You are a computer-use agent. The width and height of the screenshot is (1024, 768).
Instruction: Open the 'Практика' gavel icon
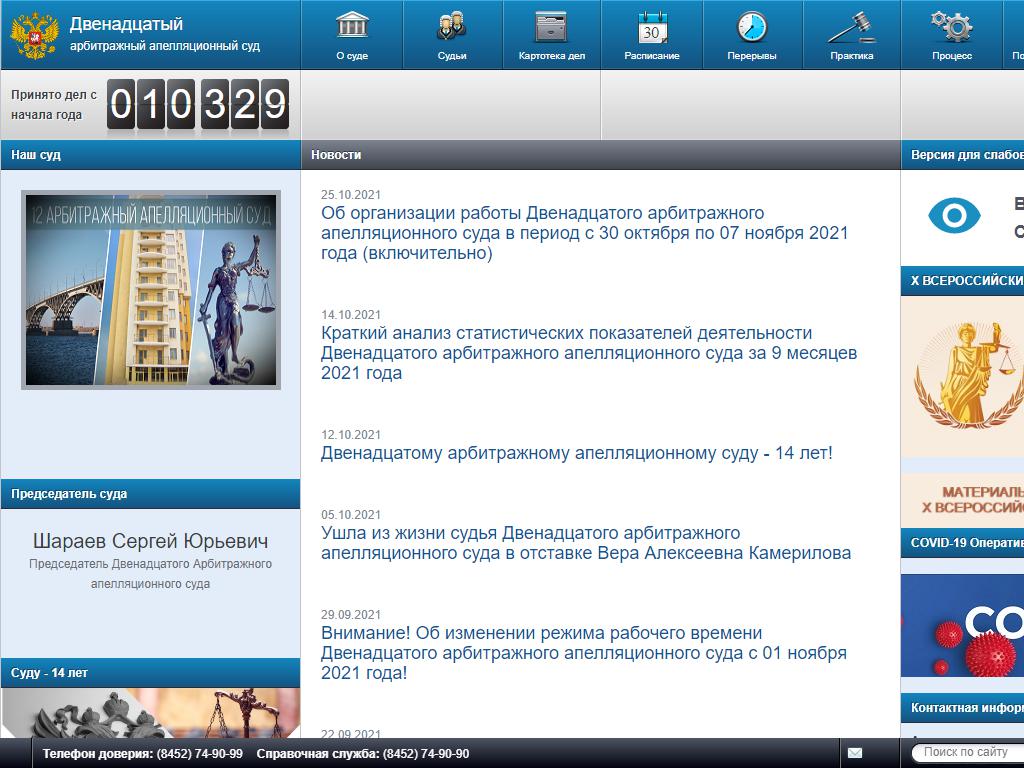click(x=851, y=27)
